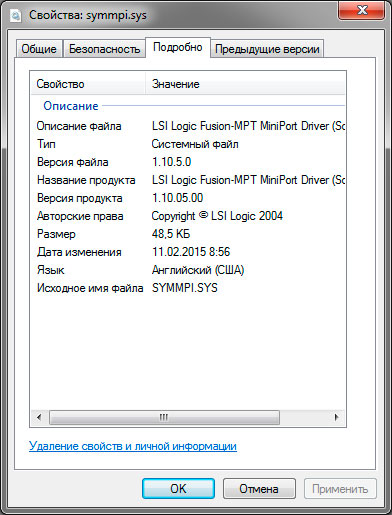
Task: Close the symmpi.sys properties window
Action: (x=362, y=10)
